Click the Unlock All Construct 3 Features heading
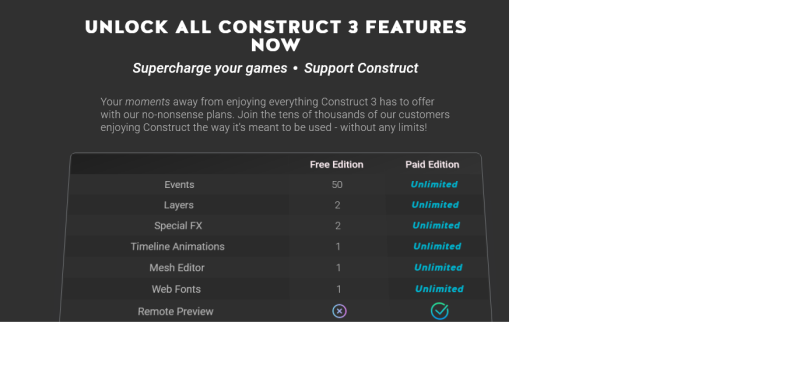This screenshot has width=800, height=369. (276, 36)
